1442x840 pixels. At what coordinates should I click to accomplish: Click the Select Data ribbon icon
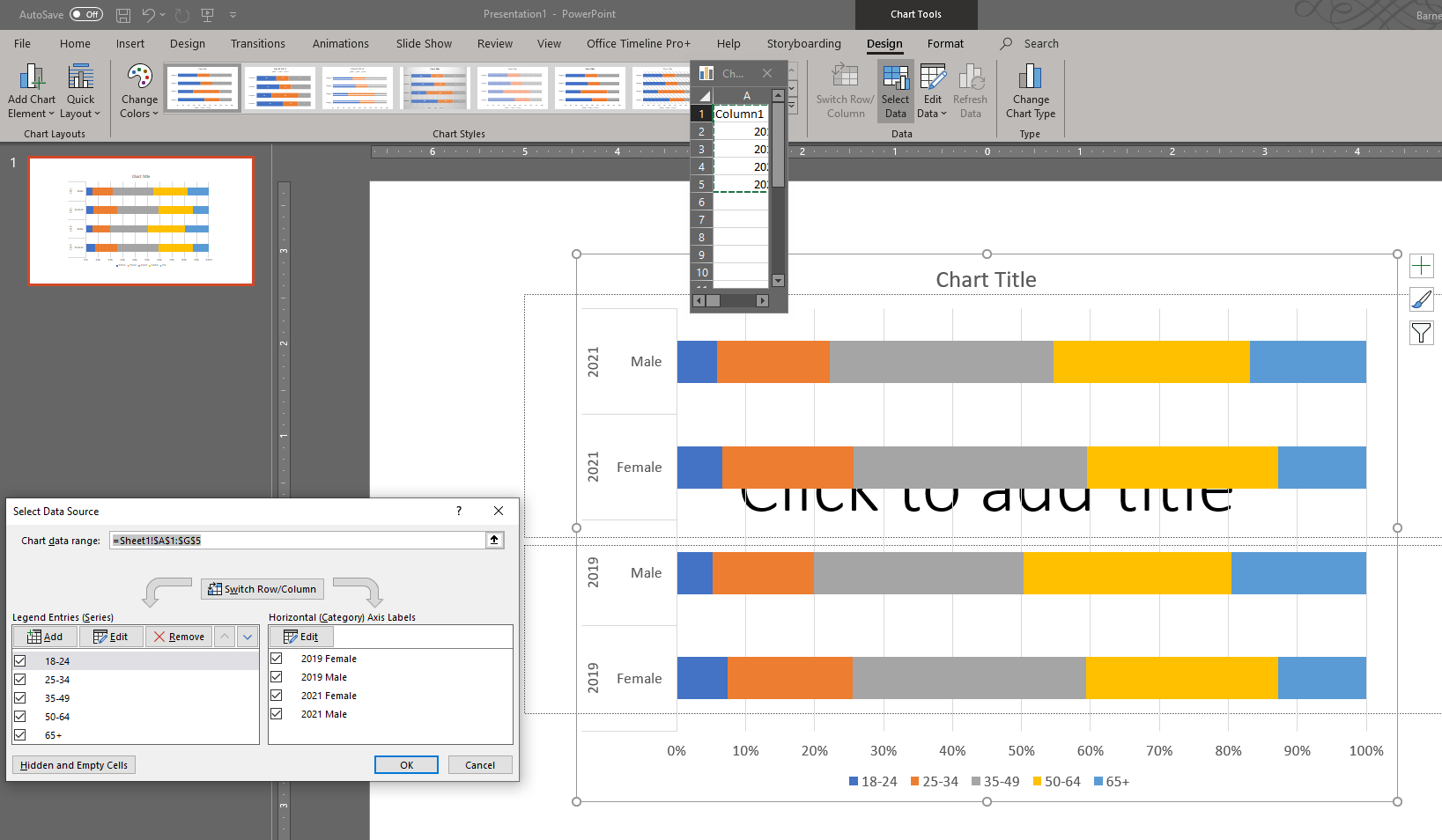[896, 77]
